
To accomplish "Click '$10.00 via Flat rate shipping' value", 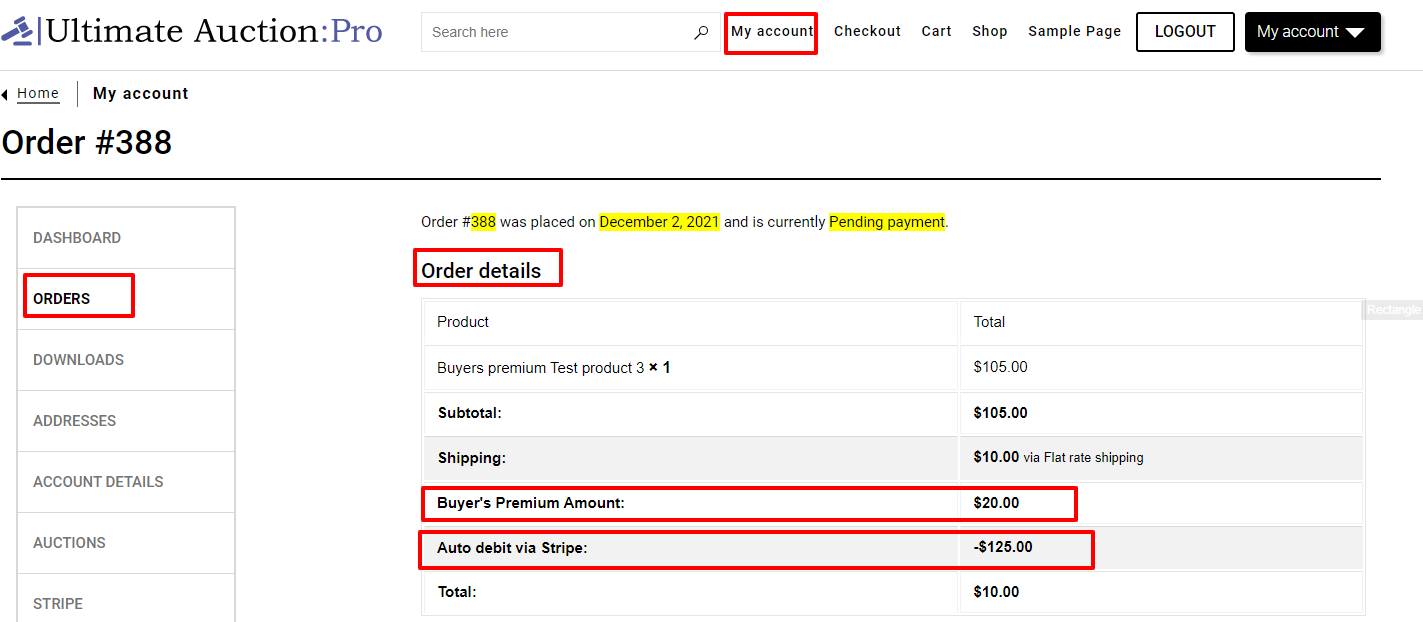I will click(1058, 458).
